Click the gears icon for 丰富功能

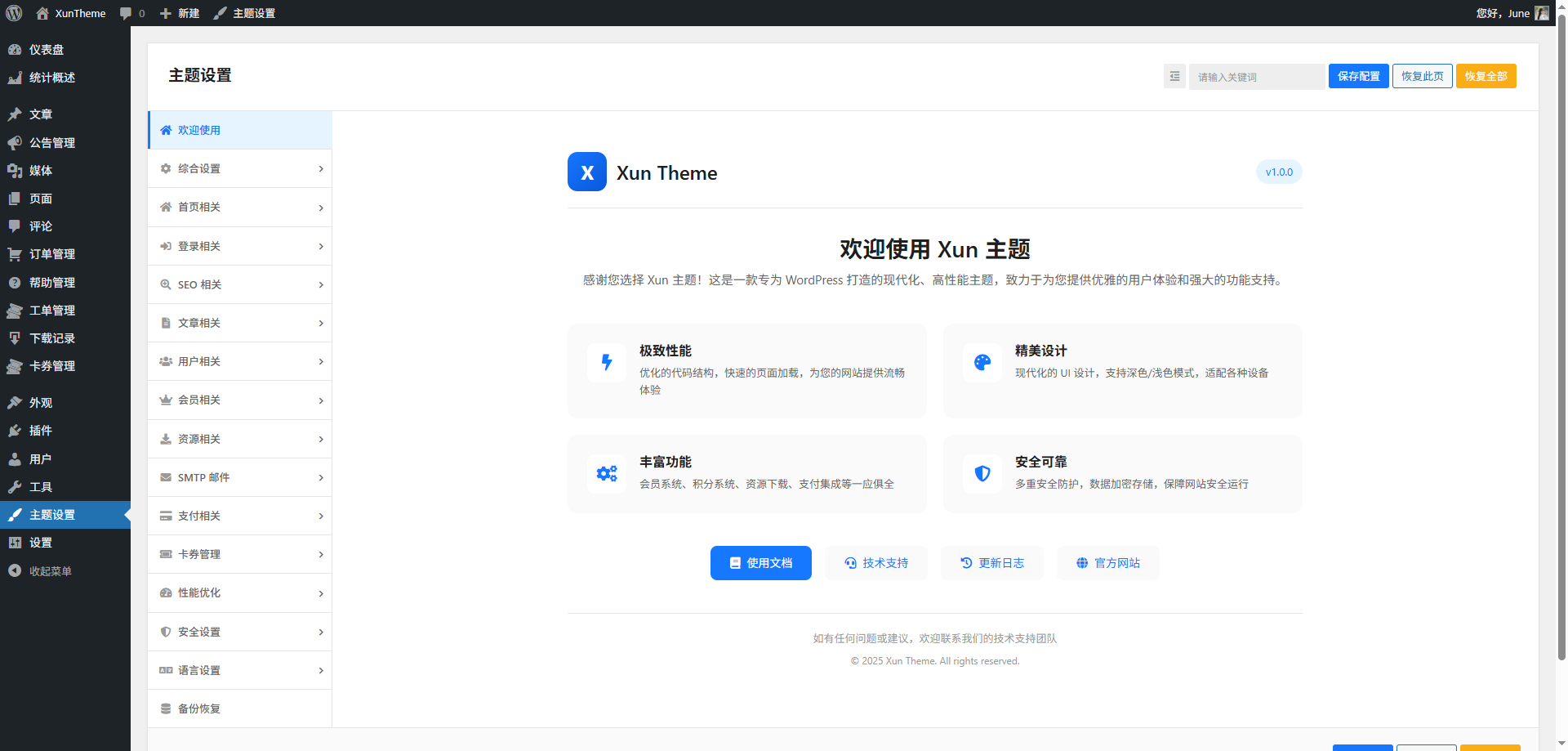(x=607, y=473)
